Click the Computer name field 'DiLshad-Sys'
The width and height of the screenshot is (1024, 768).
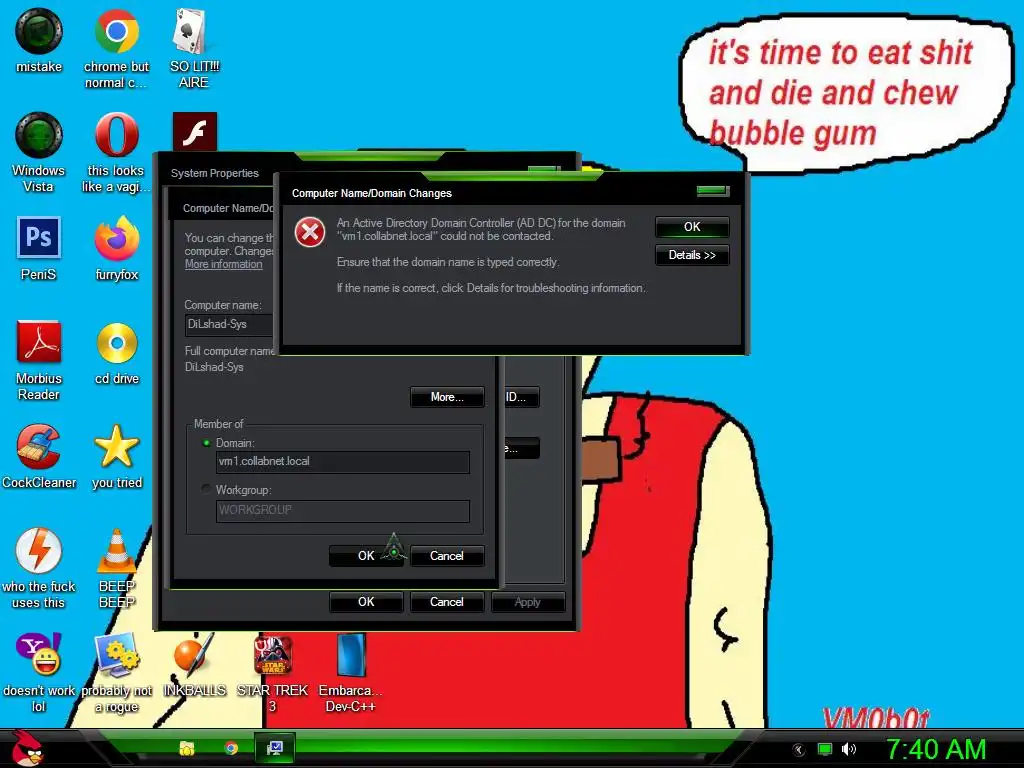click(229, 324)
